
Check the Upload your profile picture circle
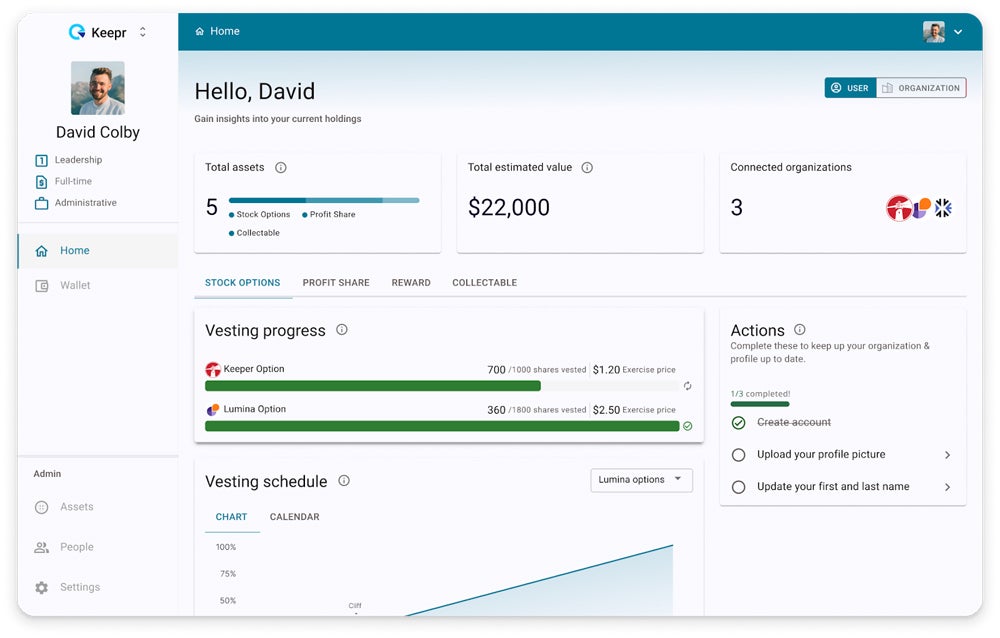[x=739, y=455]
